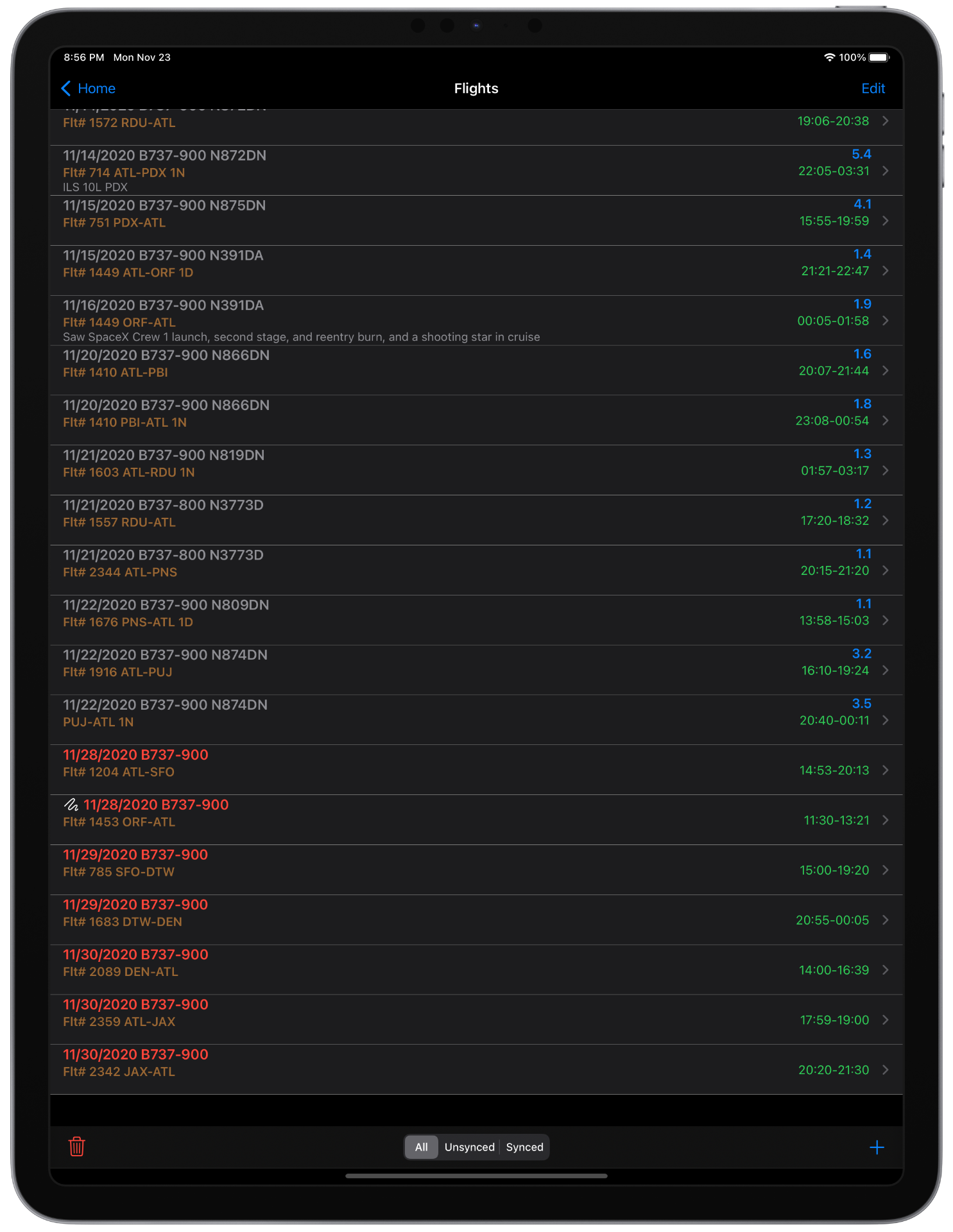Screen dimensions: 953x1232
Task: Open flight 2344 ATL-PNS entry
Action: (x=476, y=570)
